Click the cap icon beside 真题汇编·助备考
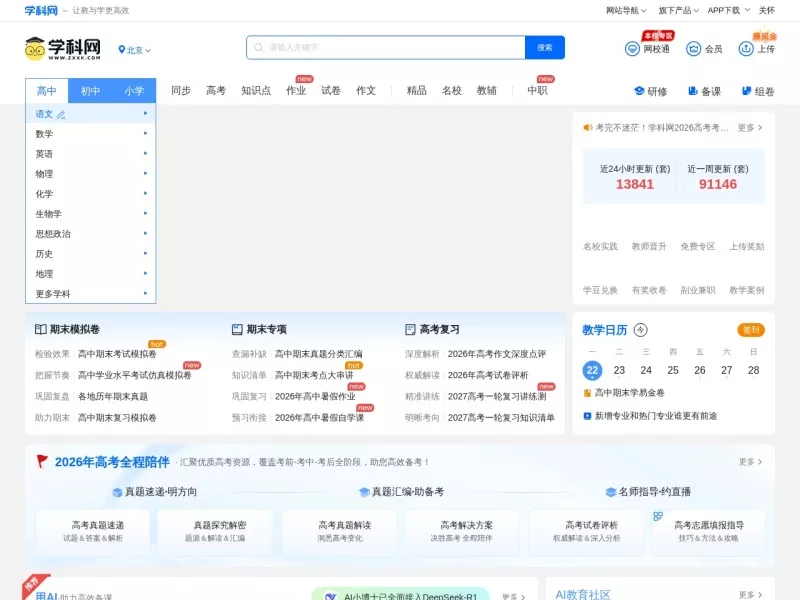The width and height of the screenshot is (800, 600). click(364, 492)
